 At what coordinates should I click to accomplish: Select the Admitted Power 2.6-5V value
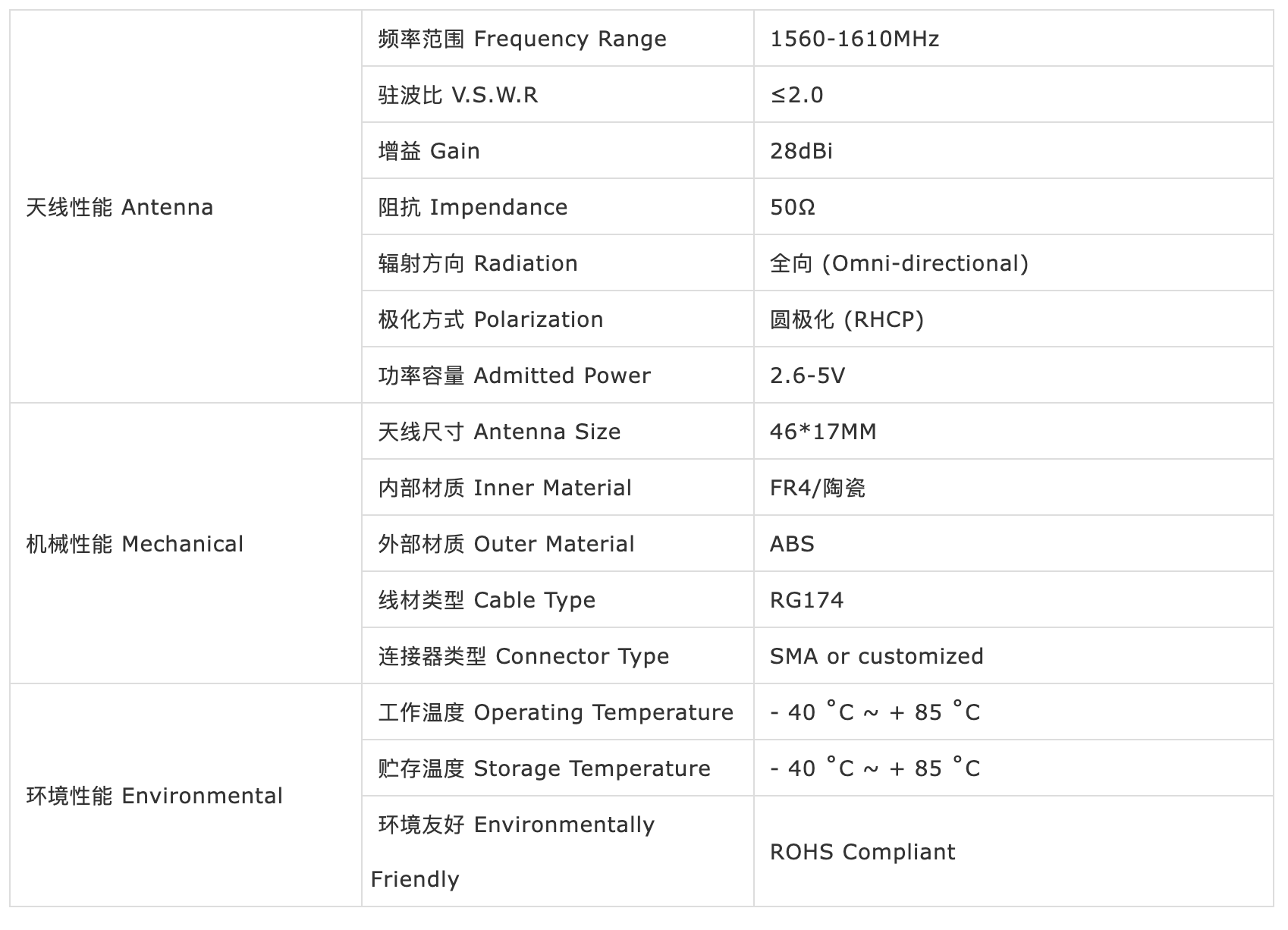(x=807, y=375)
